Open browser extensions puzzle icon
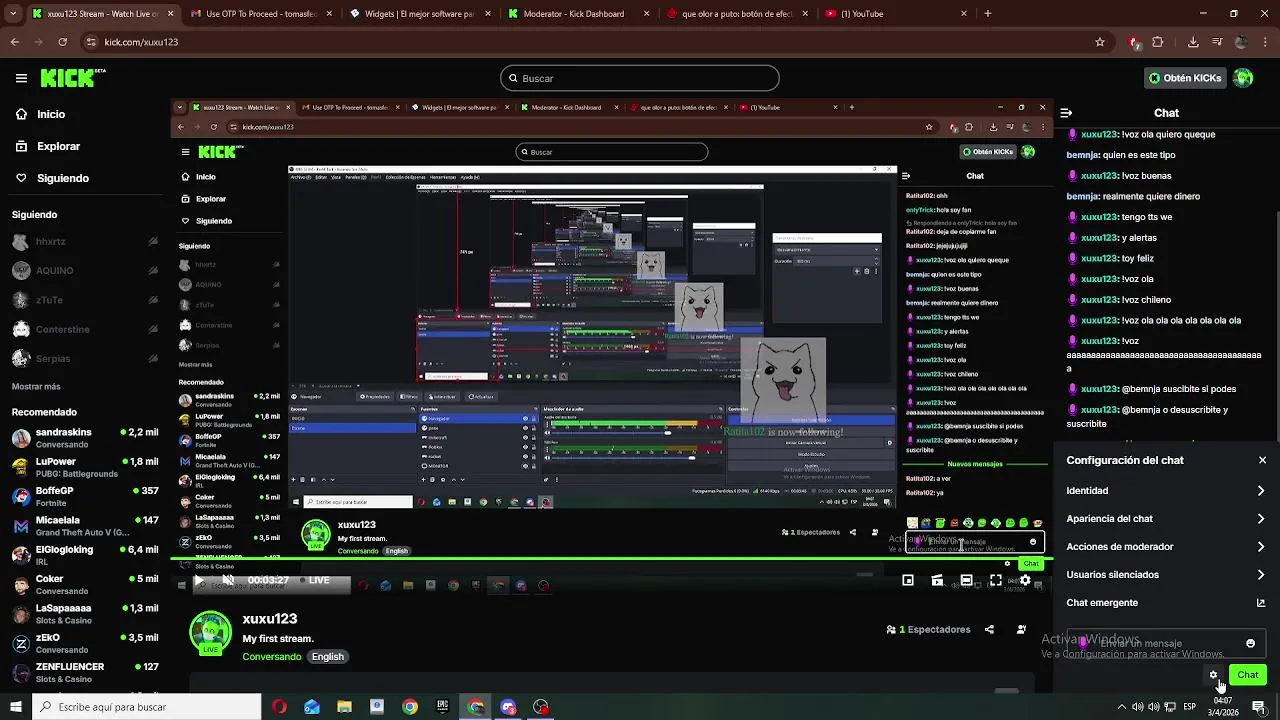The height and width of the screenshot is (720, 1280). point(1158,42)
